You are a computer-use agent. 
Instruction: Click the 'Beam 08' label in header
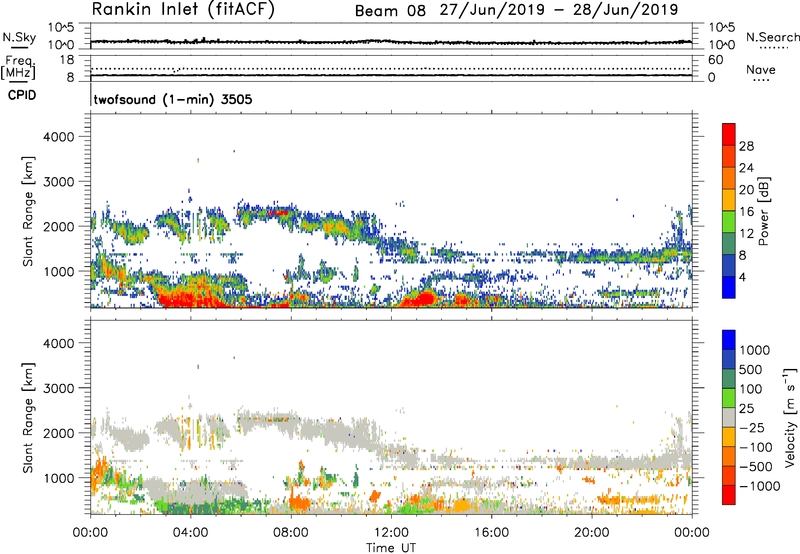click(x=390, y=11)
